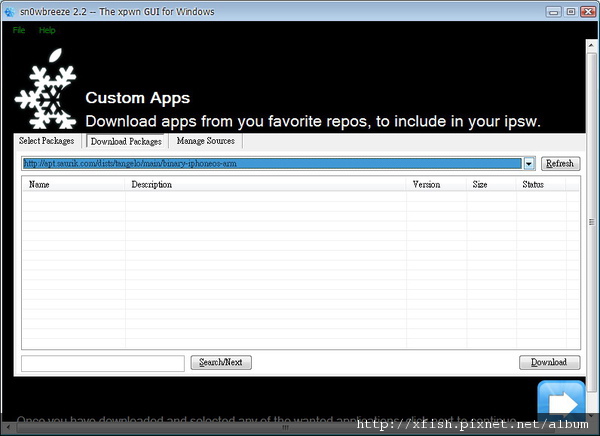
Task: Click the Refresh button
Action: [x=560, y=163]
